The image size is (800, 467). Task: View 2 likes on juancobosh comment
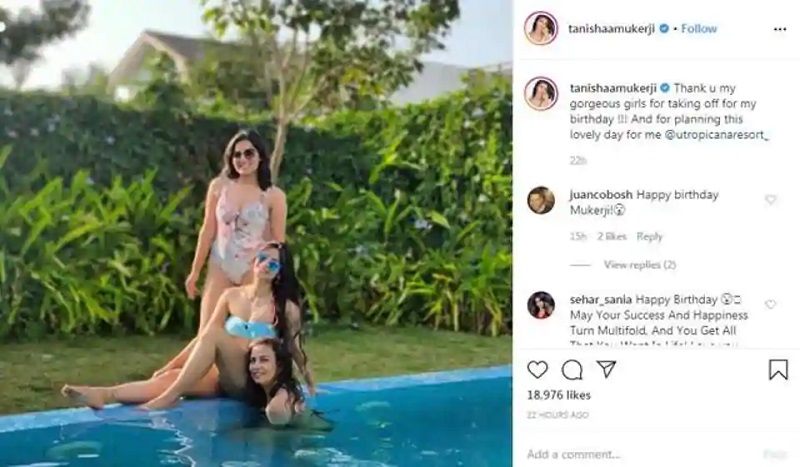click(x=612, y=236)
